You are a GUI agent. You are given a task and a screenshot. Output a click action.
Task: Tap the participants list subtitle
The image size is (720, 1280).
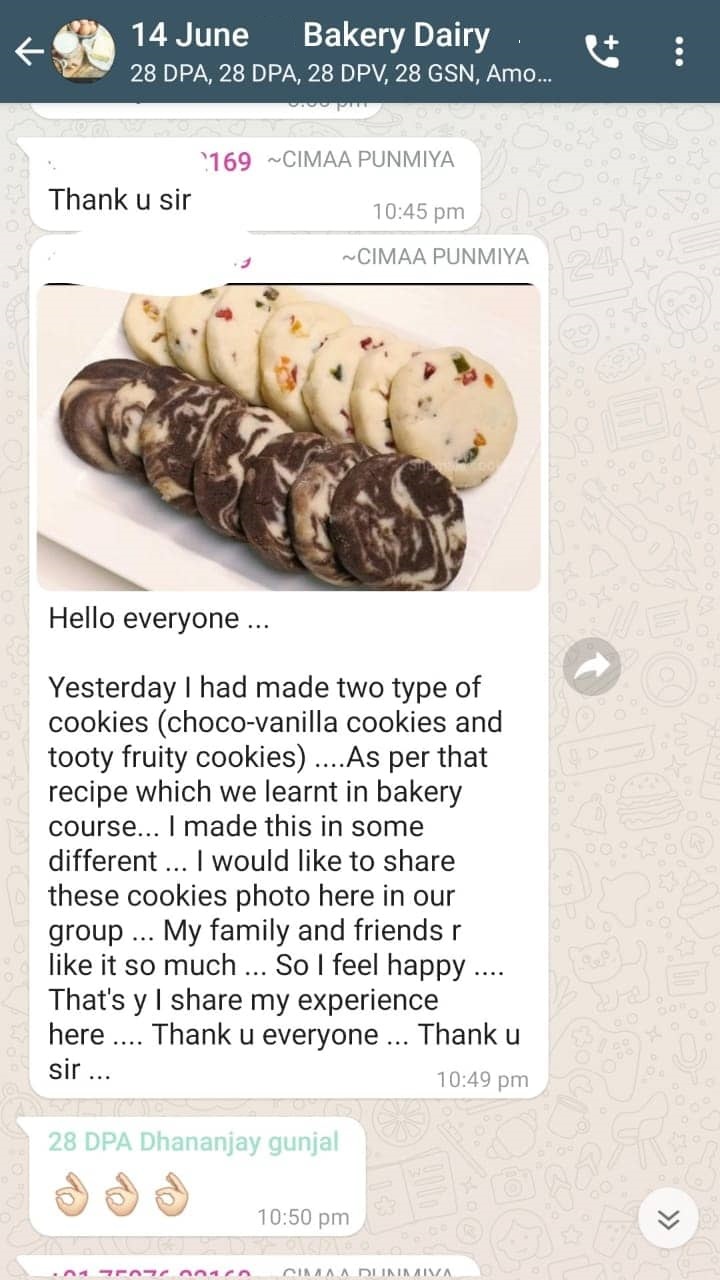point(339,73)
